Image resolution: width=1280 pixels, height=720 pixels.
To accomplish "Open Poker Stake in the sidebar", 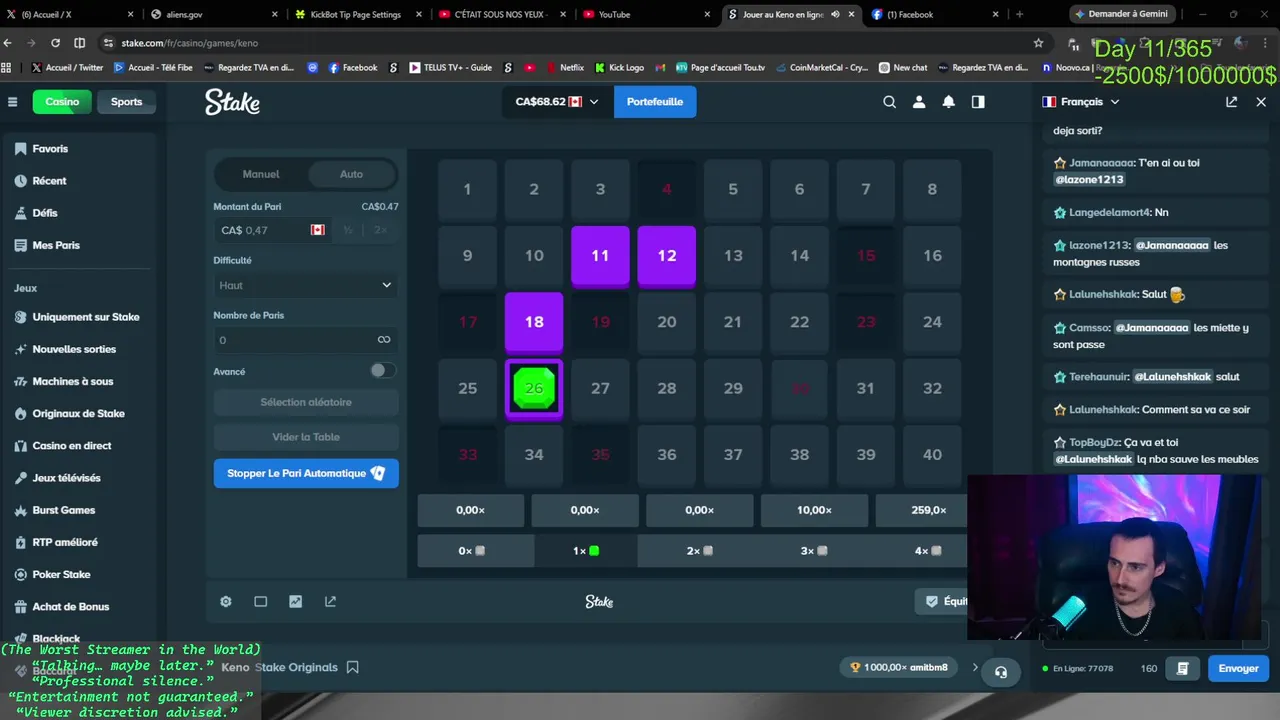I will click(61, 574).
